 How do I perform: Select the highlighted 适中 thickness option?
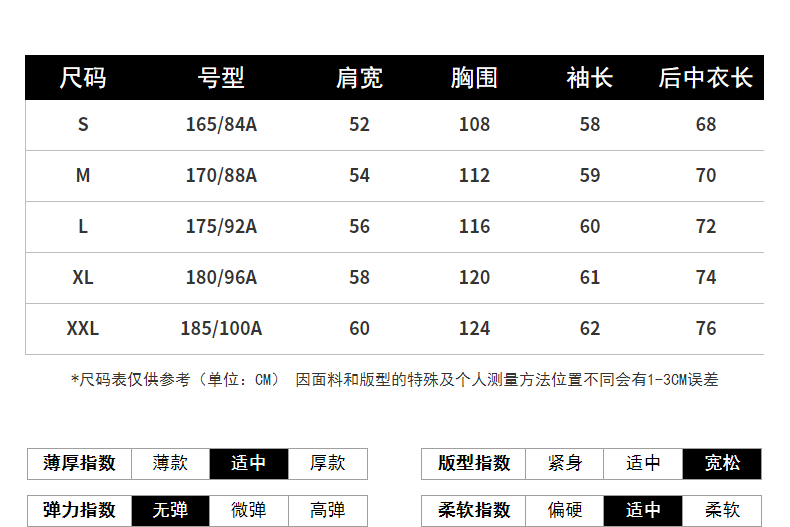coord(249,464)
